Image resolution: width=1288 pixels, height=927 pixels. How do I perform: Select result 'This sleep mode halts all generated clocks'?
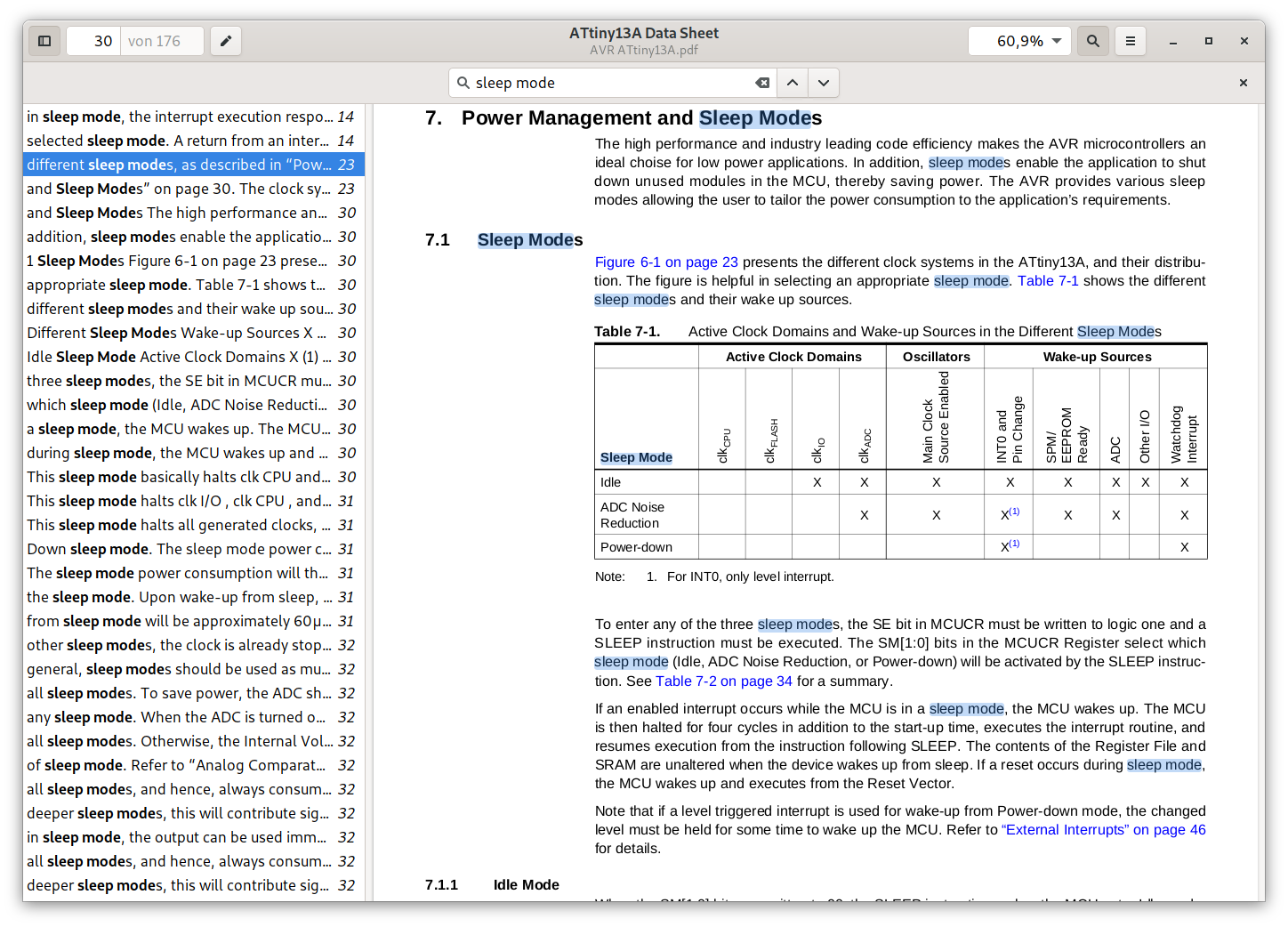tap(194, 525)
